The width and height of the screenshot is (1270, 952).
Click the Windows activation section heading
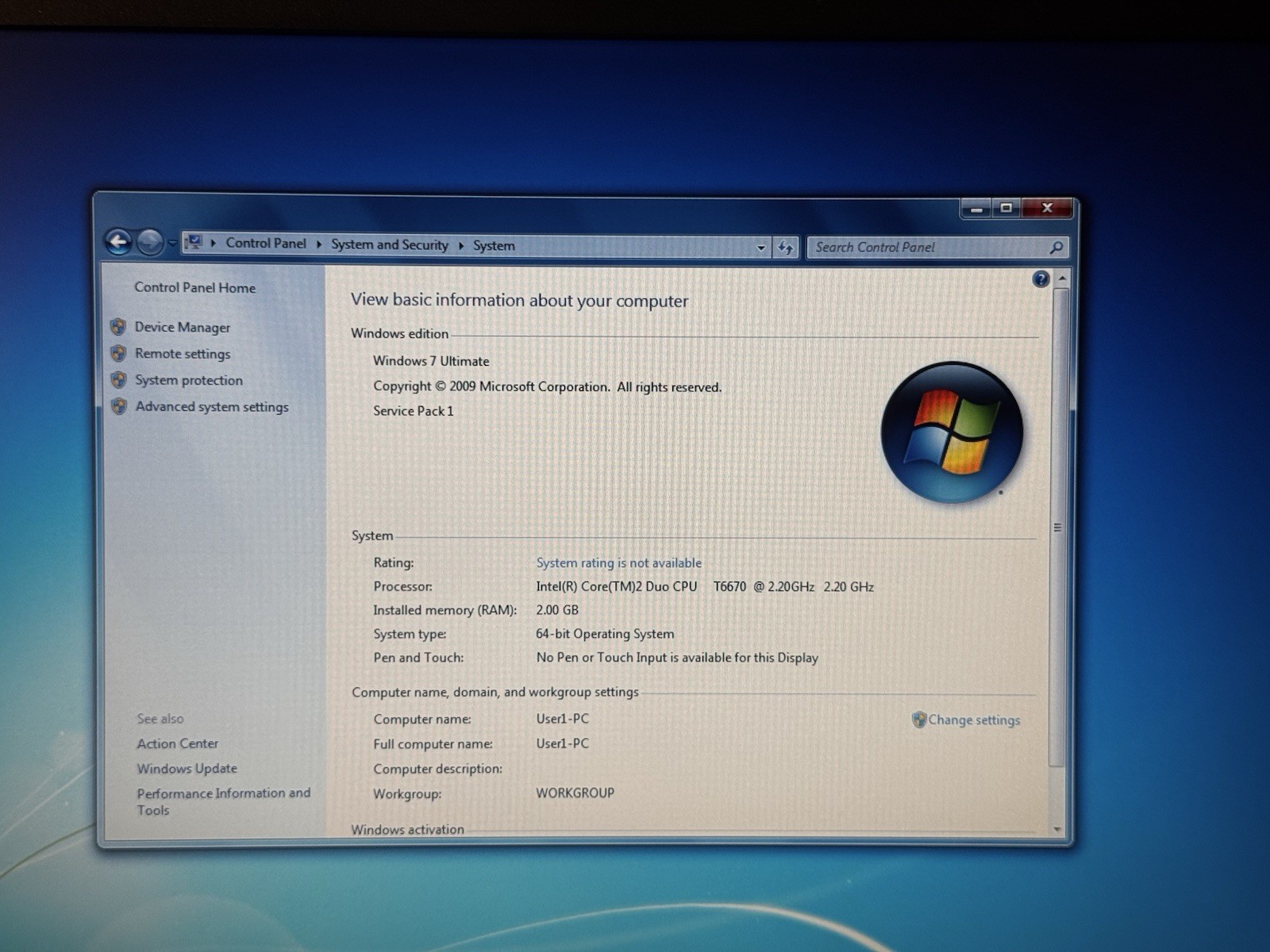[407, 829]
